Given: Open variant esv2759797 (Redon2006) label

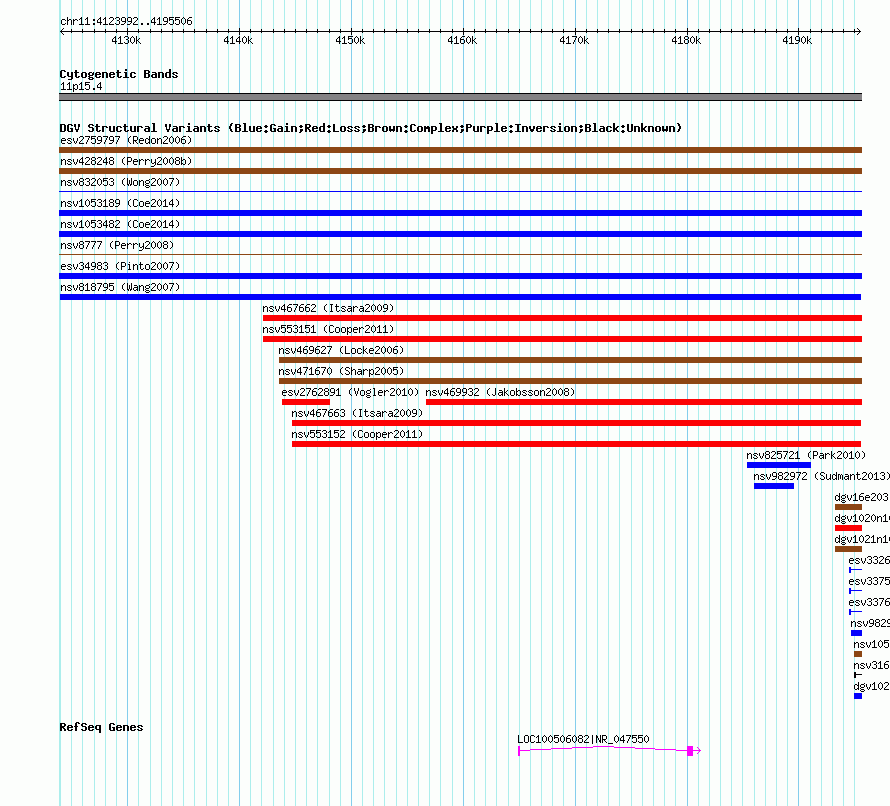Looking at the screenshot, I should click(126, 140).
